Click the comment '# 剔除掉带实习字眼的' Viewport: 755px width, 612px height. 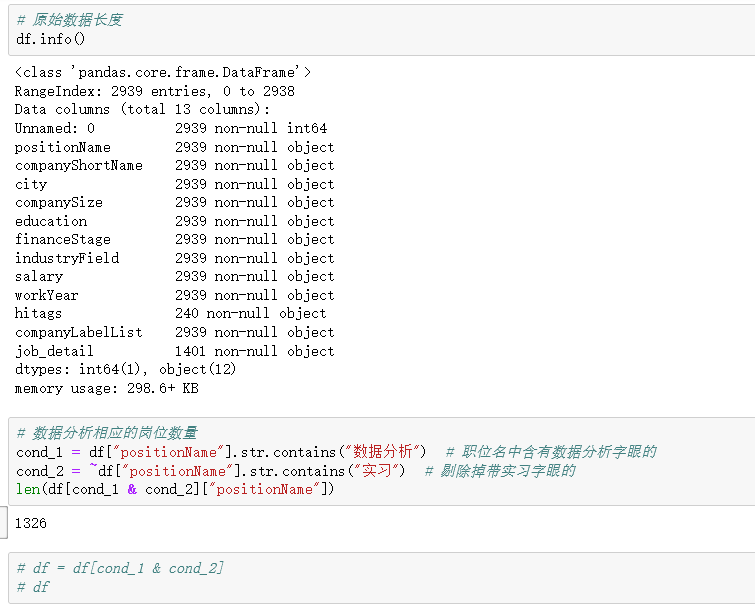click(500, 471)
